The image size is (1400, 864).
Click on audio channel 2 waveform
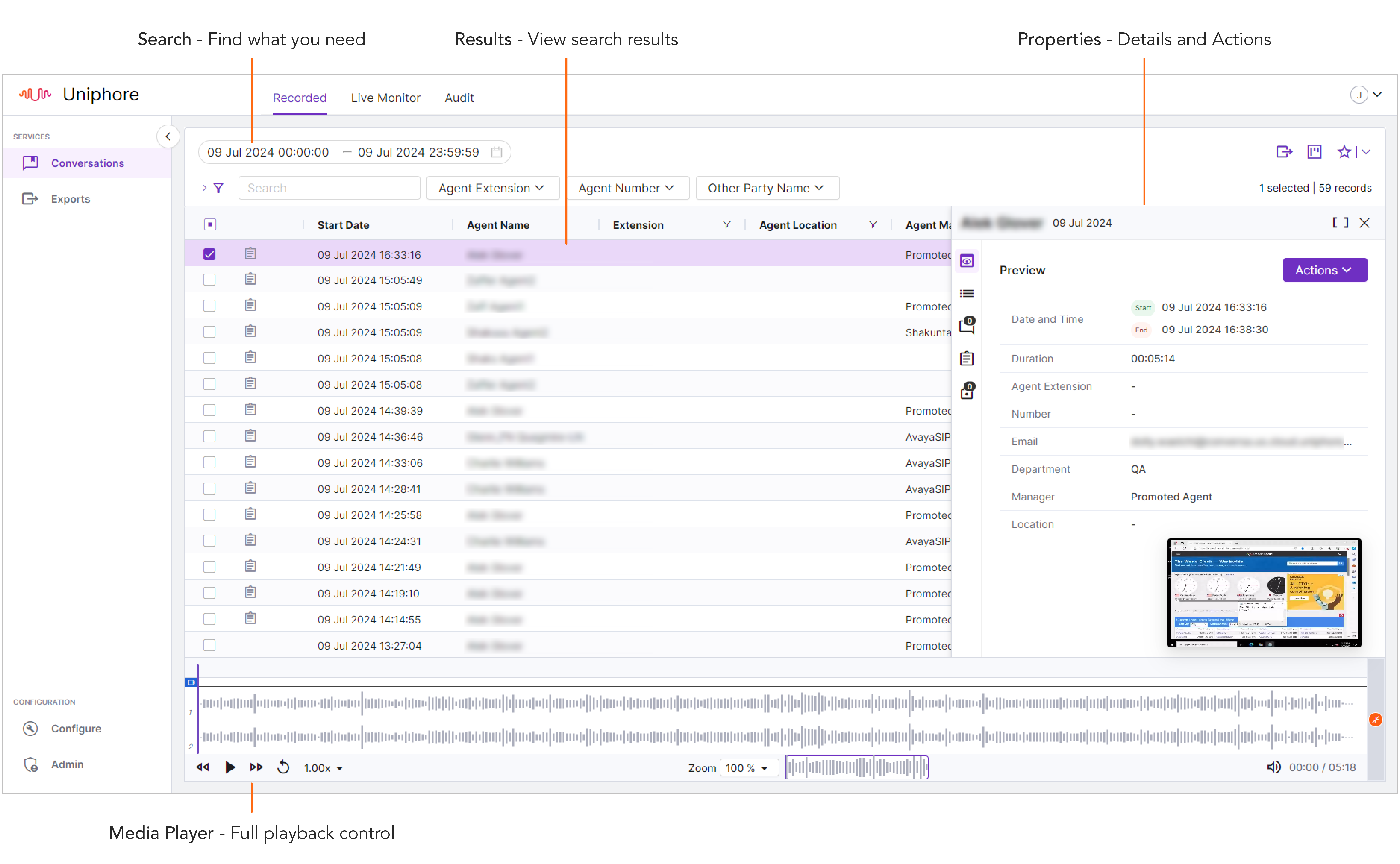tap(782, 737)
